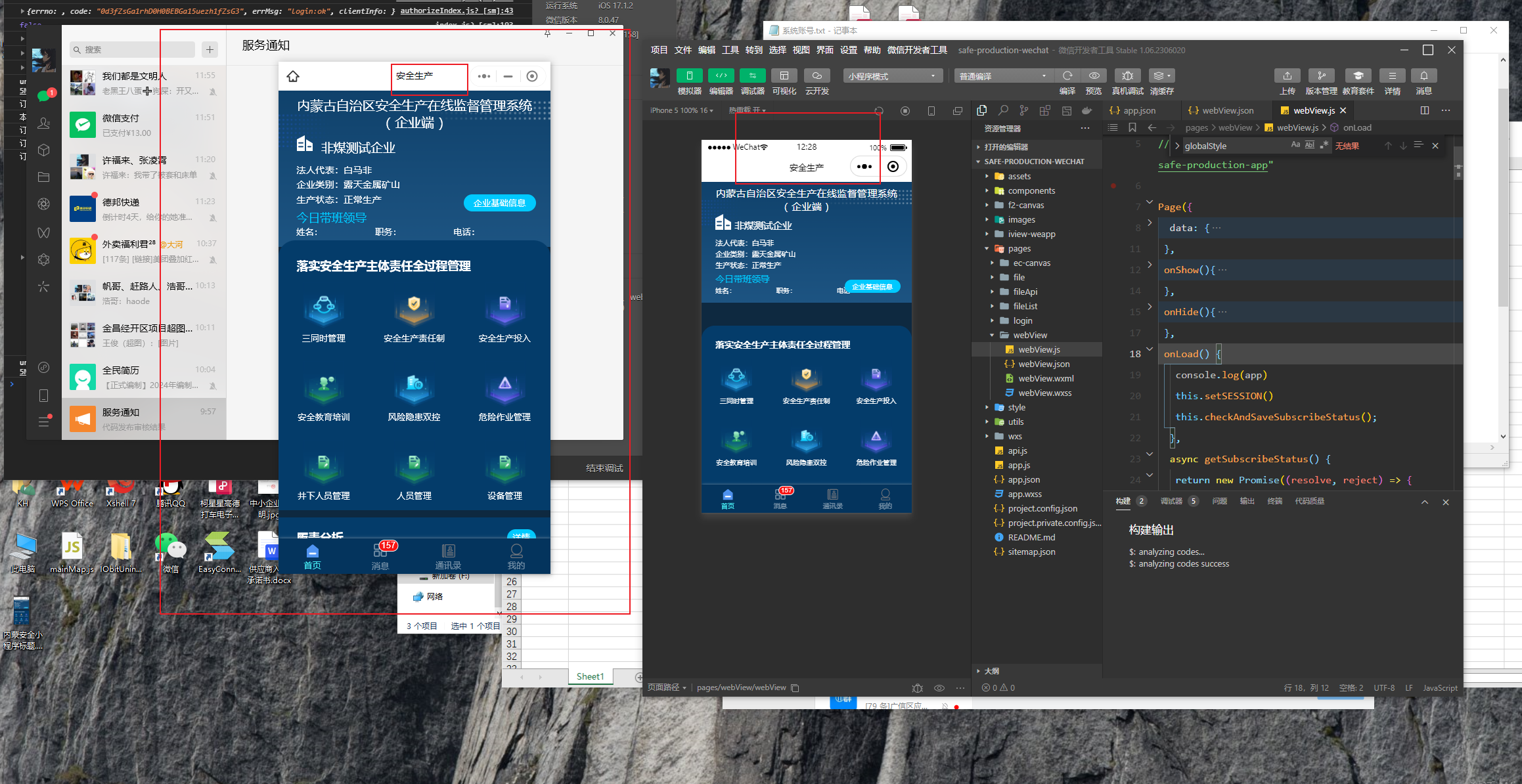Expand the assets folder in file tree
This screenshot has height=784, width=1522.
pyautogui.click(x=1019, y=176)
